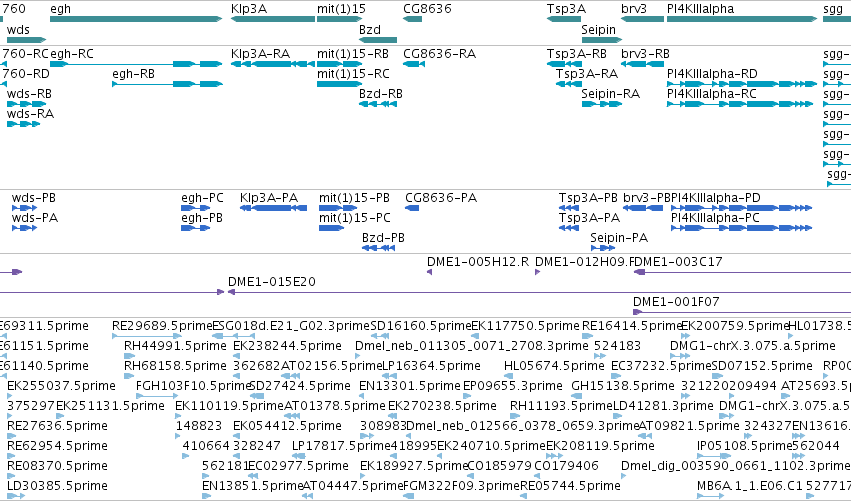Select the PI4KIIIalpha-PD protein label
Screen dimensions: 851x501
716,198
